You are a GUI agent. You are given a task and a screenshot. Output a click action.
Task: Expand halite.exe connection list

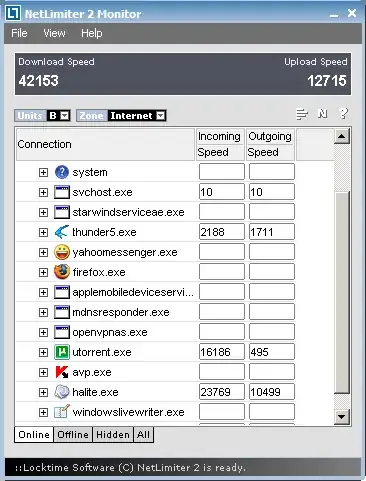pyautogui.click(x=43, y=392)
